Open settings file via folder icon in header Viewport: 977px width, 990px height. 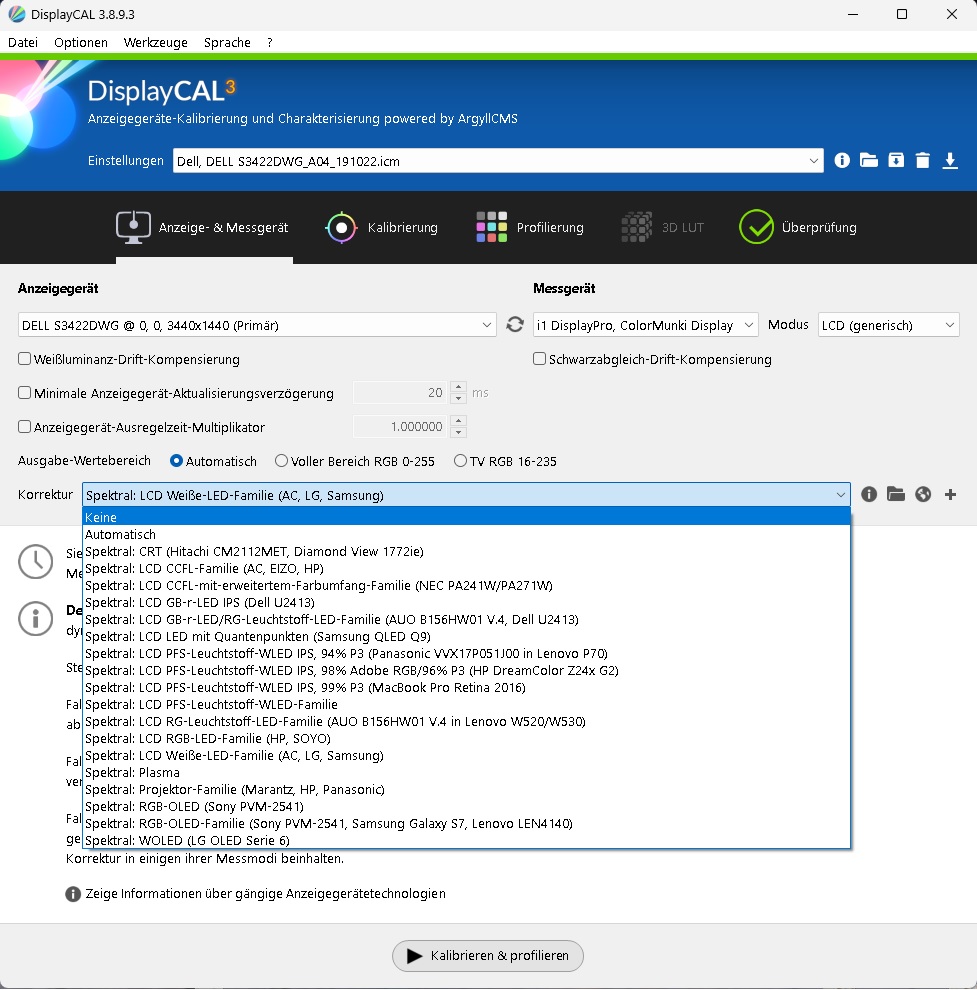tap(868, 160)
